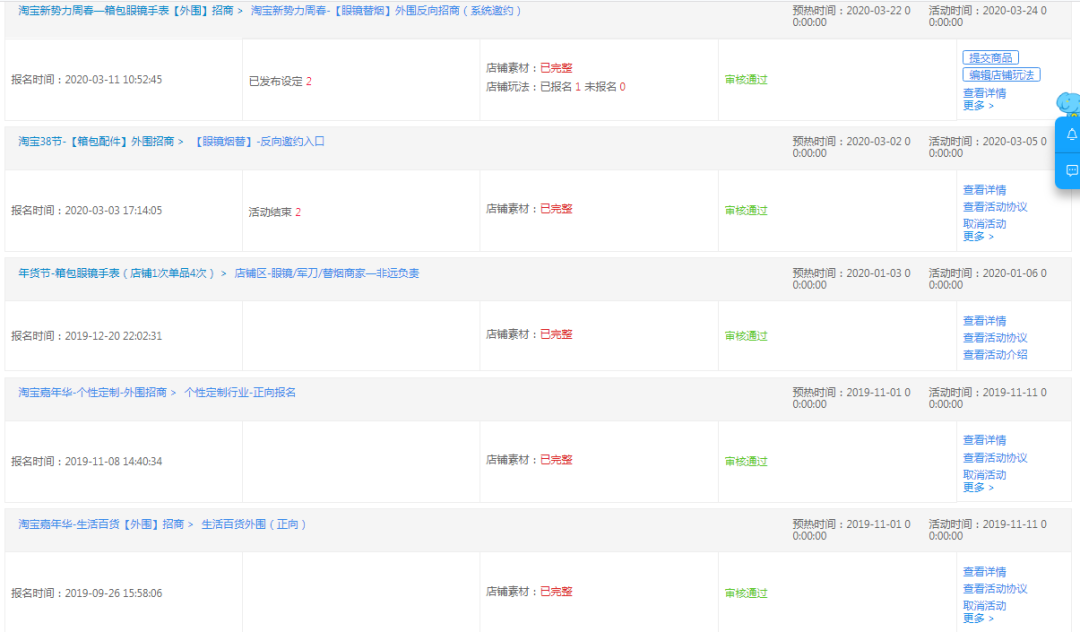
Task: Open 查看详情 for 淘宝38节 activity
Action: [984, 190]
